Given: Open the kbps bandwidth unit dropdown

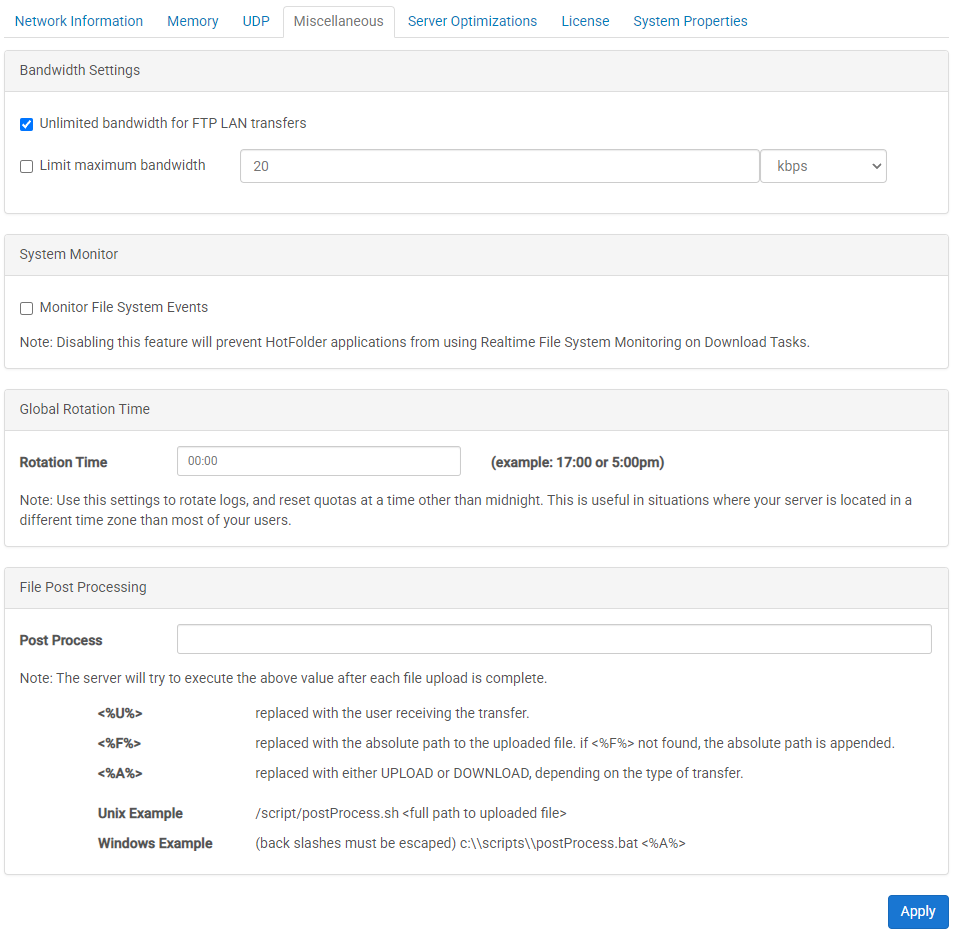Looking at the screenshot, I should 823,166.
